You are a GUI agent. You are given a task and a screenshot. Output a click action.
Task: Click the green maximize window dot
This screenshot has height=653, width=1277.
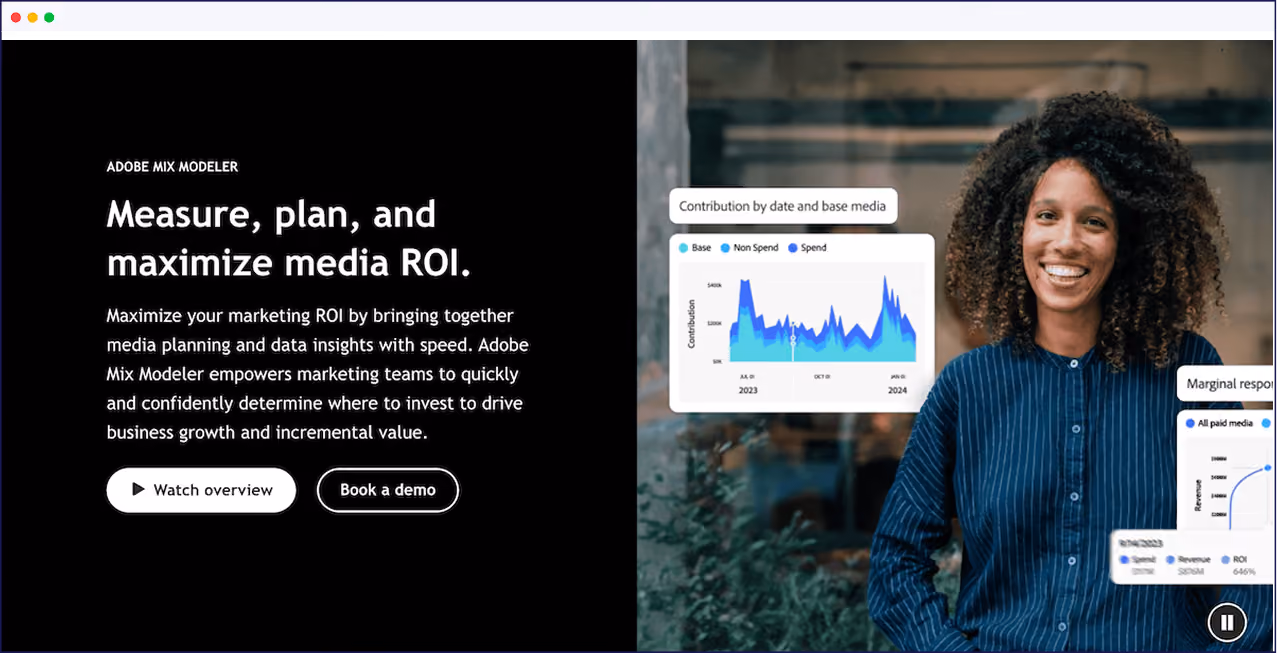(x=49, y=18)
